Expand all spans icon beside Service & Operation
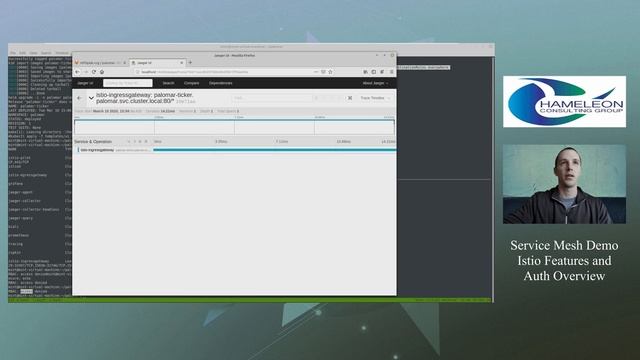The image size is (640, 360). point(140,142)
